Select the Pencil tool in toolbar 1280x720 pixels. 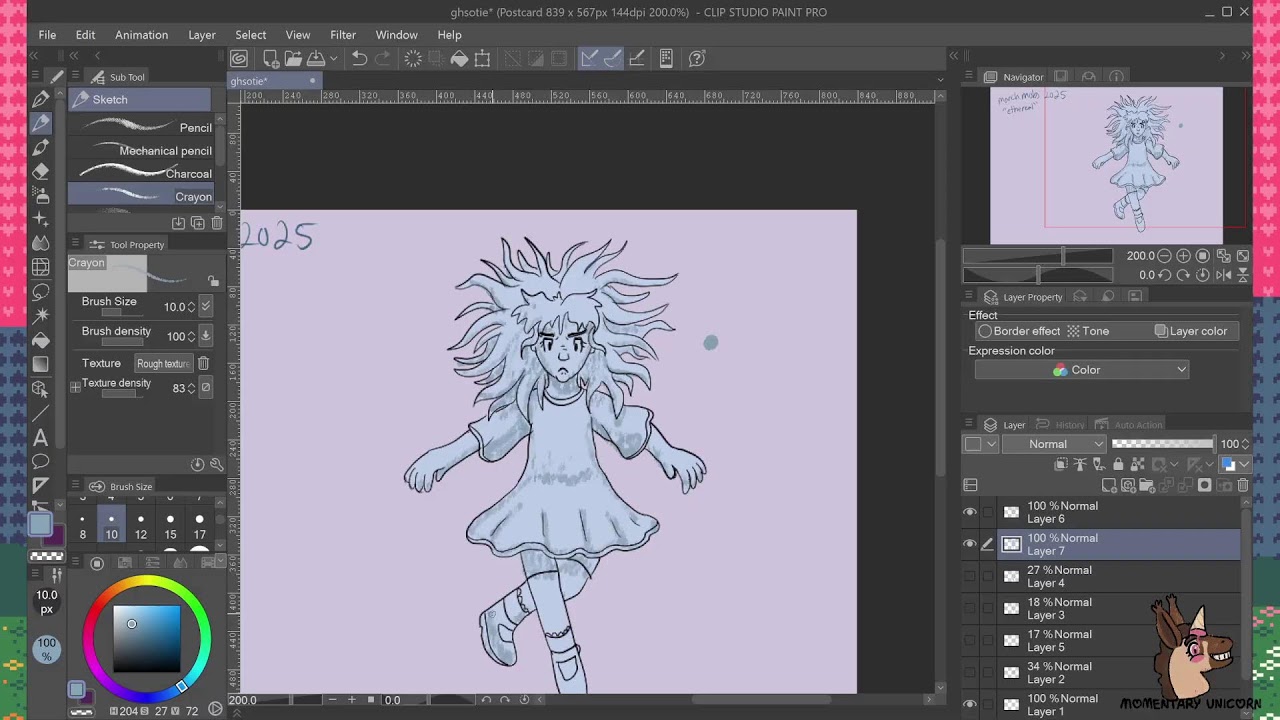click(x=41, y=123)
